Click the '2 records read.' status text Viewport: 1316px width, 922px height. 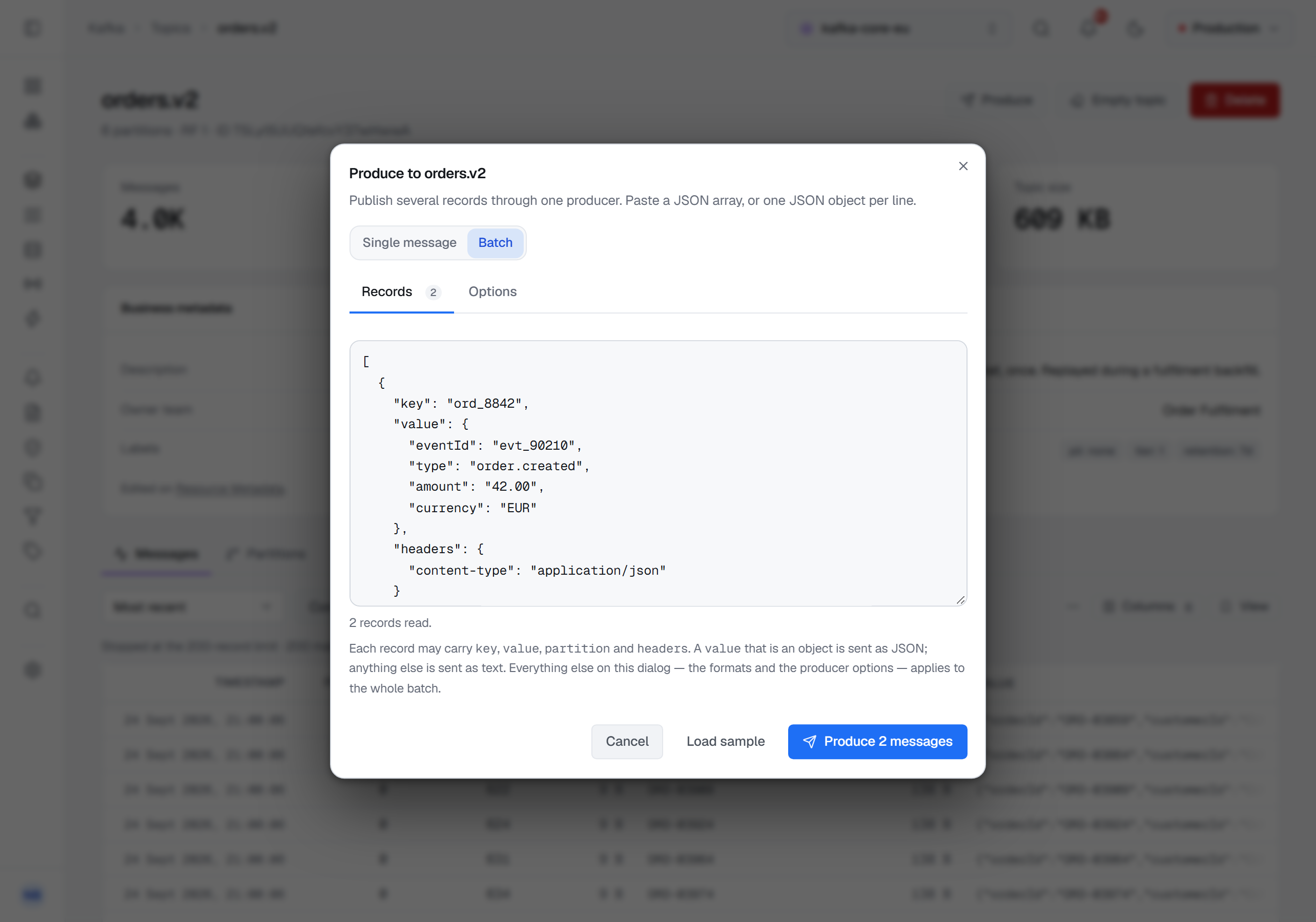pos(390,623)
